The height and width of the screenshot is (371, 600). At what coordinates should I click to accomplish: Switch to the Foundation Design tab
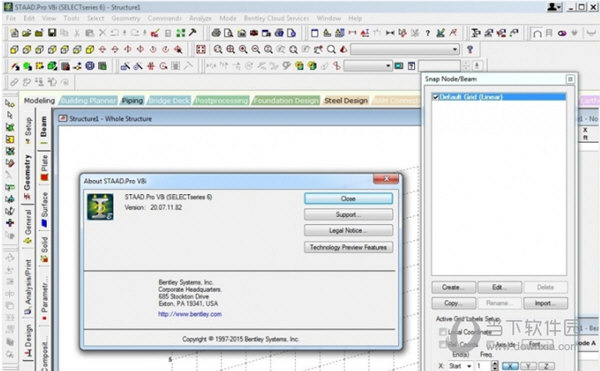pos(285,101)
